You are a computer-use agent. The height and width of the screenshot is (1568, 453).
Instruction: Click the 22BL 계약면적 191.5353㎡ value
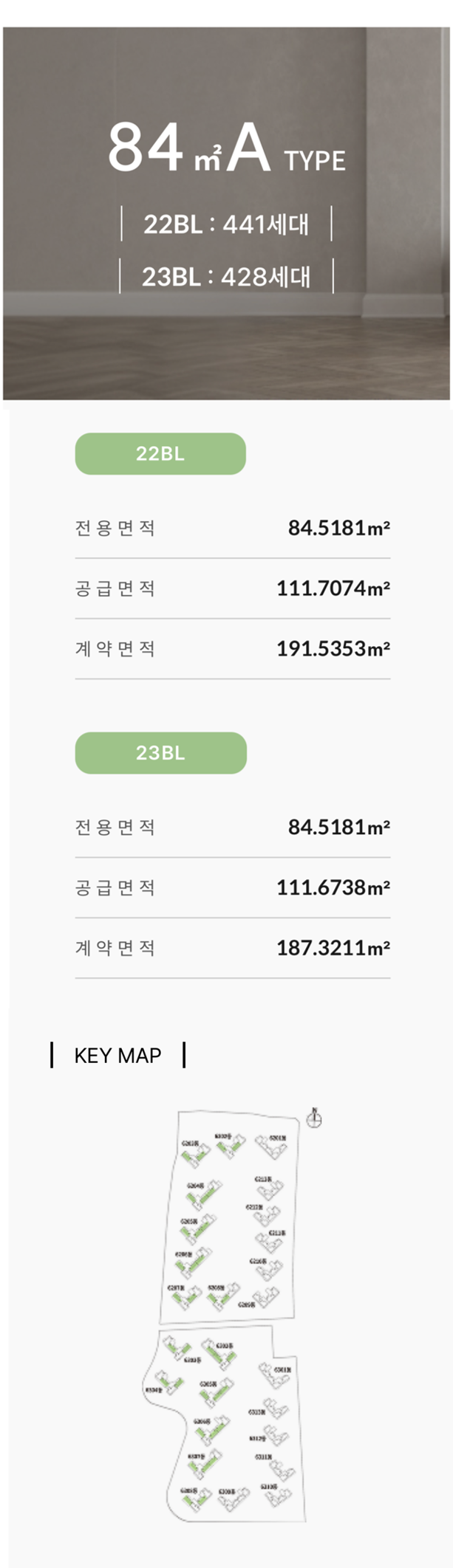pos(333,649)
